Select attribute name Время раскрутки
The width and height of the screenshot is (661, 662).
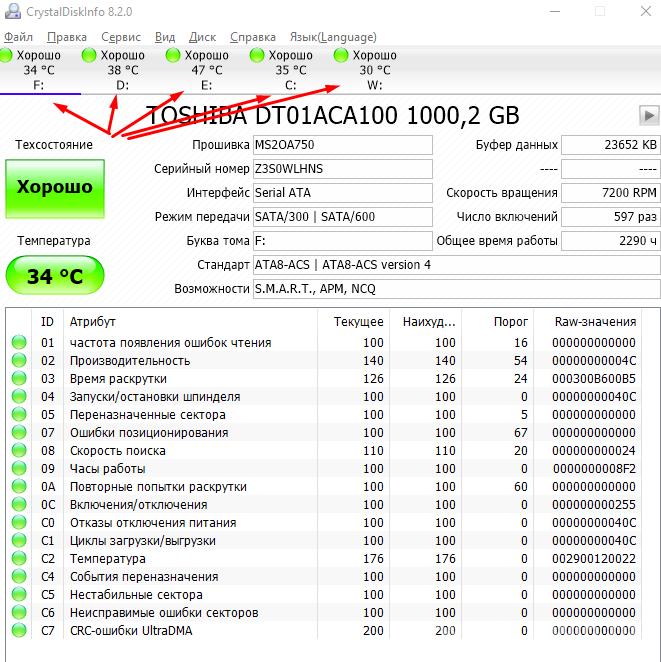point(118,379)
